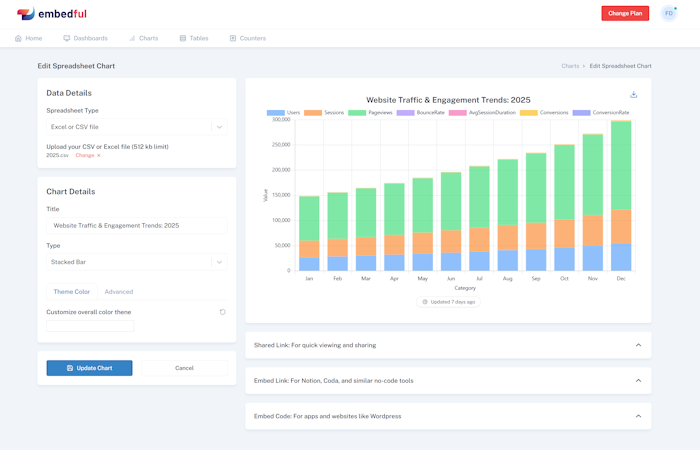
Task: Toggle the AvgSessionDuration legend series
Action: tap(482, 112)
